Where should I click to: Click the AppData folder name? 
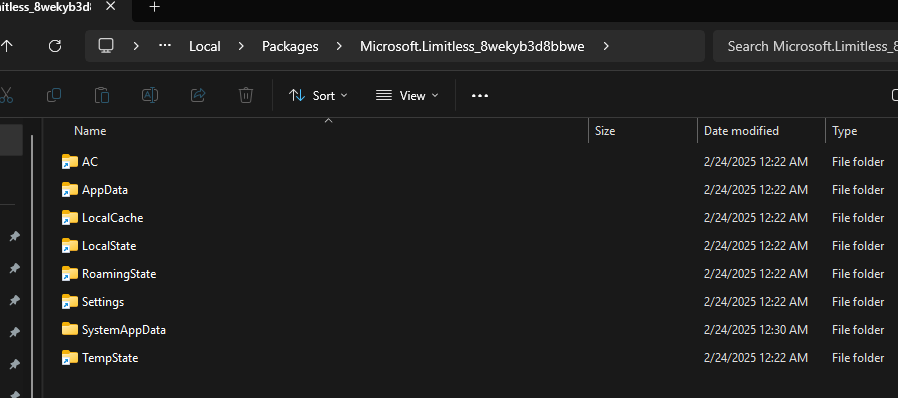(105, 190)
